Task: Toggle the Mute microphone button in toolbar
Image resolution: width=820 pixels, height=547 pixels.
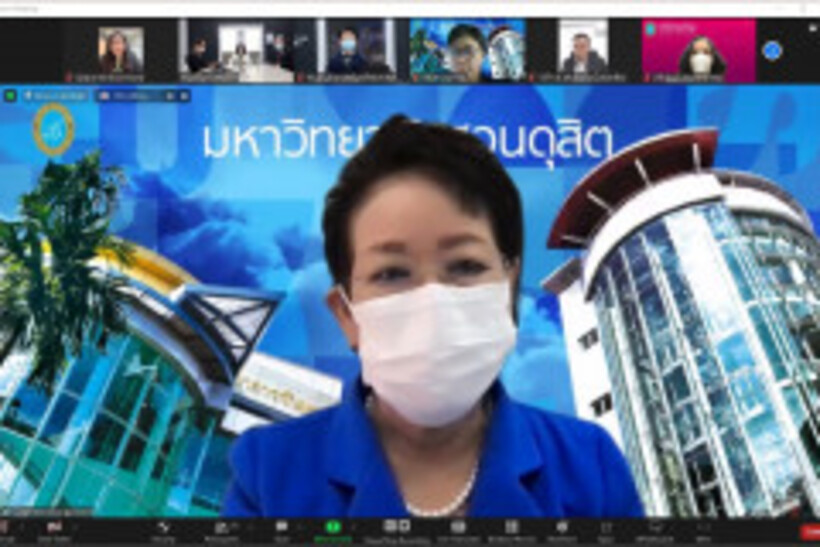Action: coord(4,530)
